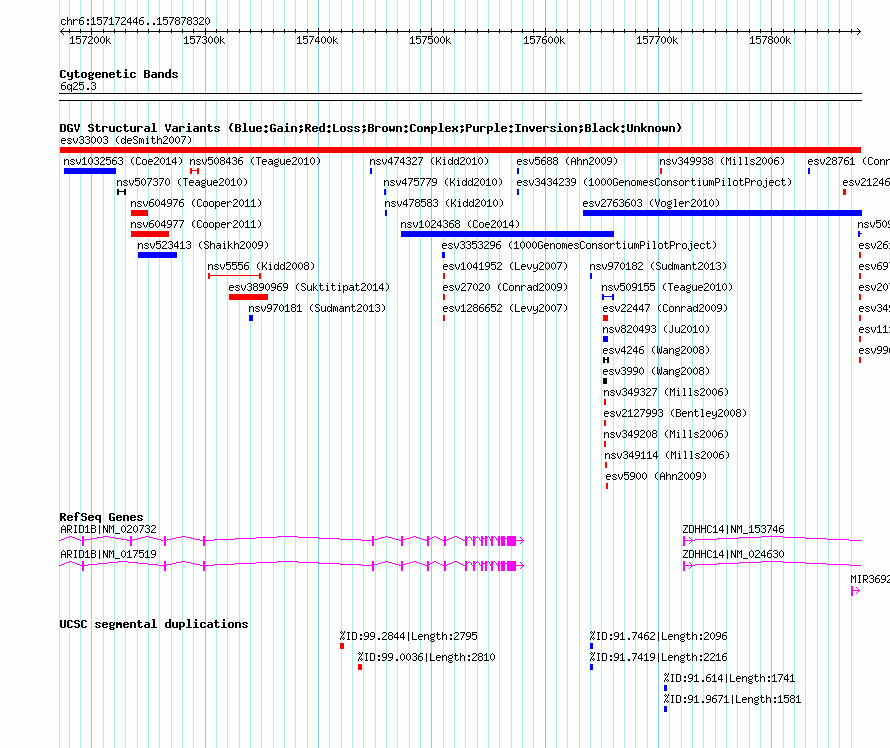Open esv22447 (Conrad2009) variant

coord(665,308)
